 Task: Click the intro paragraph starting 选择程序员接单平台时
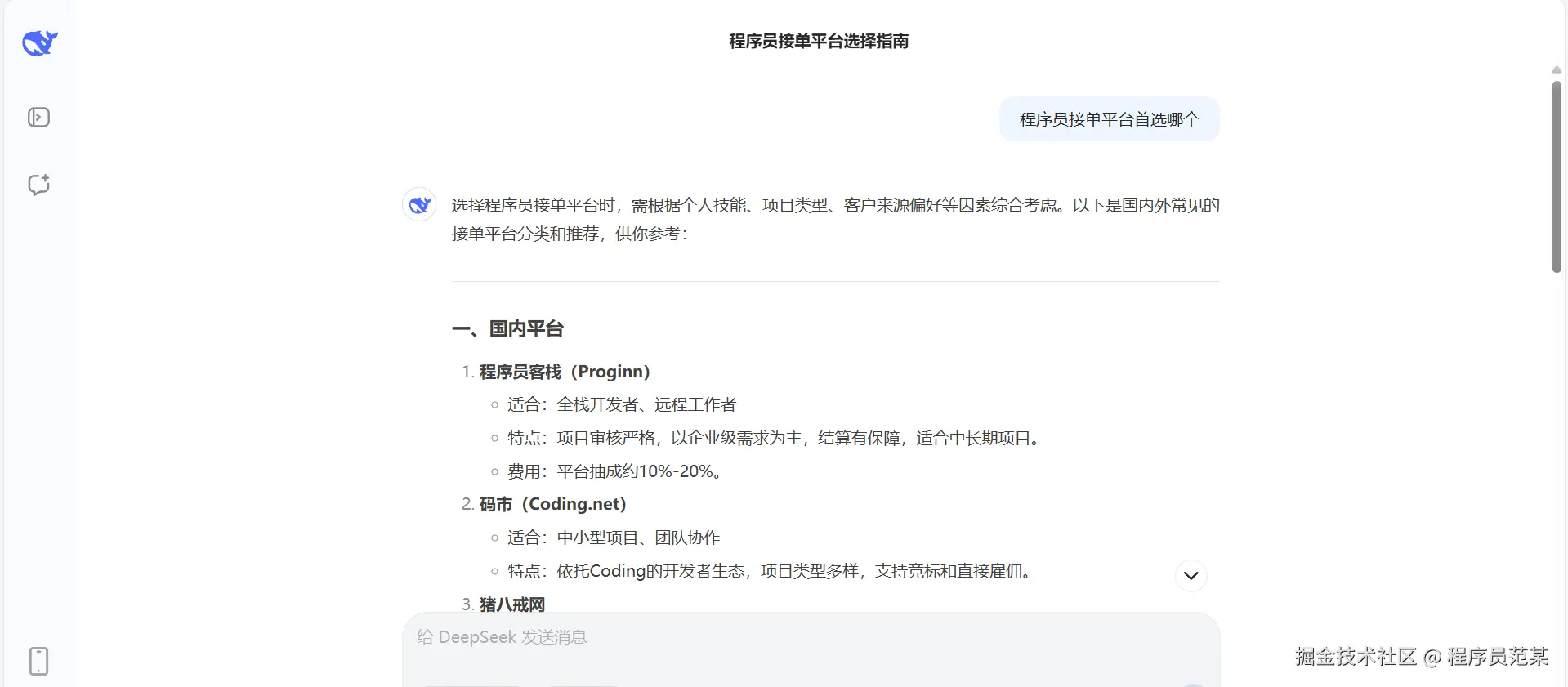[835, 219]
